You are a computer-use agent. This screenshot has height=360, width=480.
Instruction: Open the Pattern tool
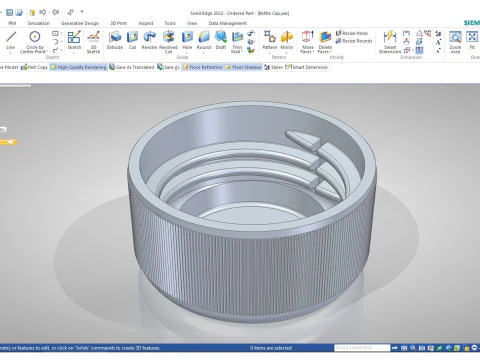click(x=269, y=40)
